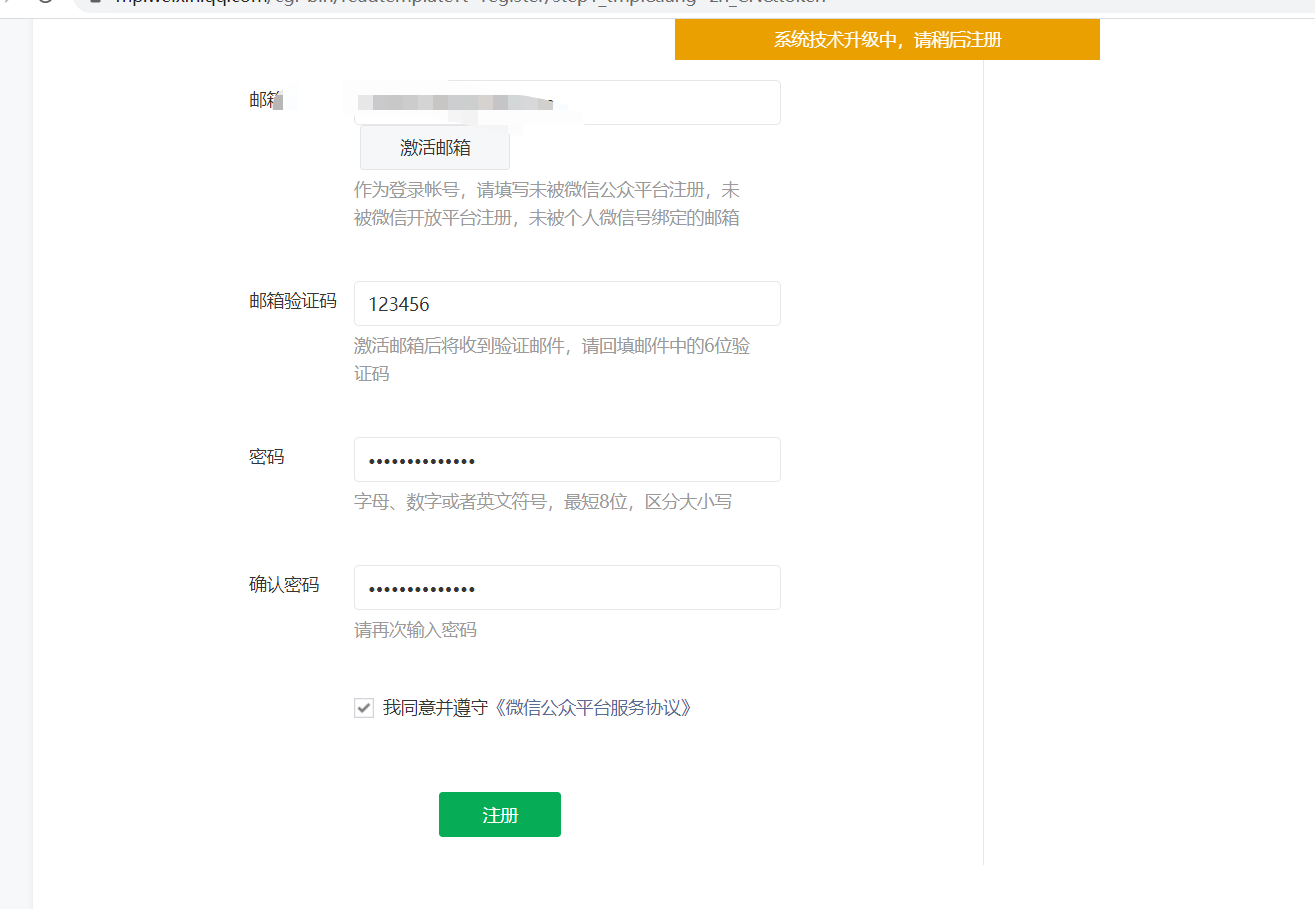Focus the 邮箱验证码 field containing 123456
Image resolution: width=1315 pixels, height=909 pixels.
pos(567,303)
